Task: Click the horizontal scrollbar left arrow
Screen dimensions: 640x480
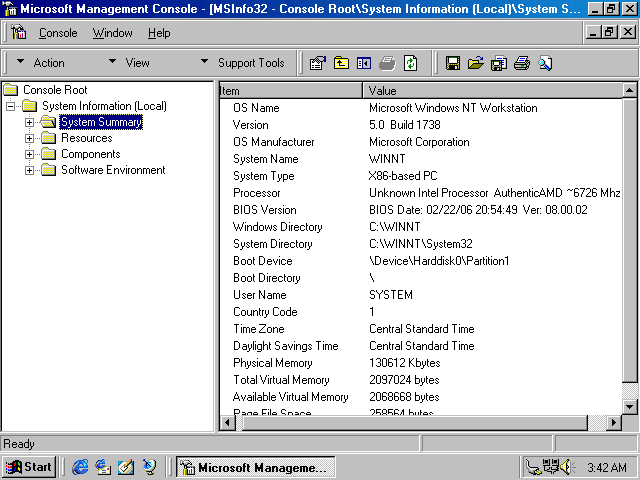Action: point(228,423)
